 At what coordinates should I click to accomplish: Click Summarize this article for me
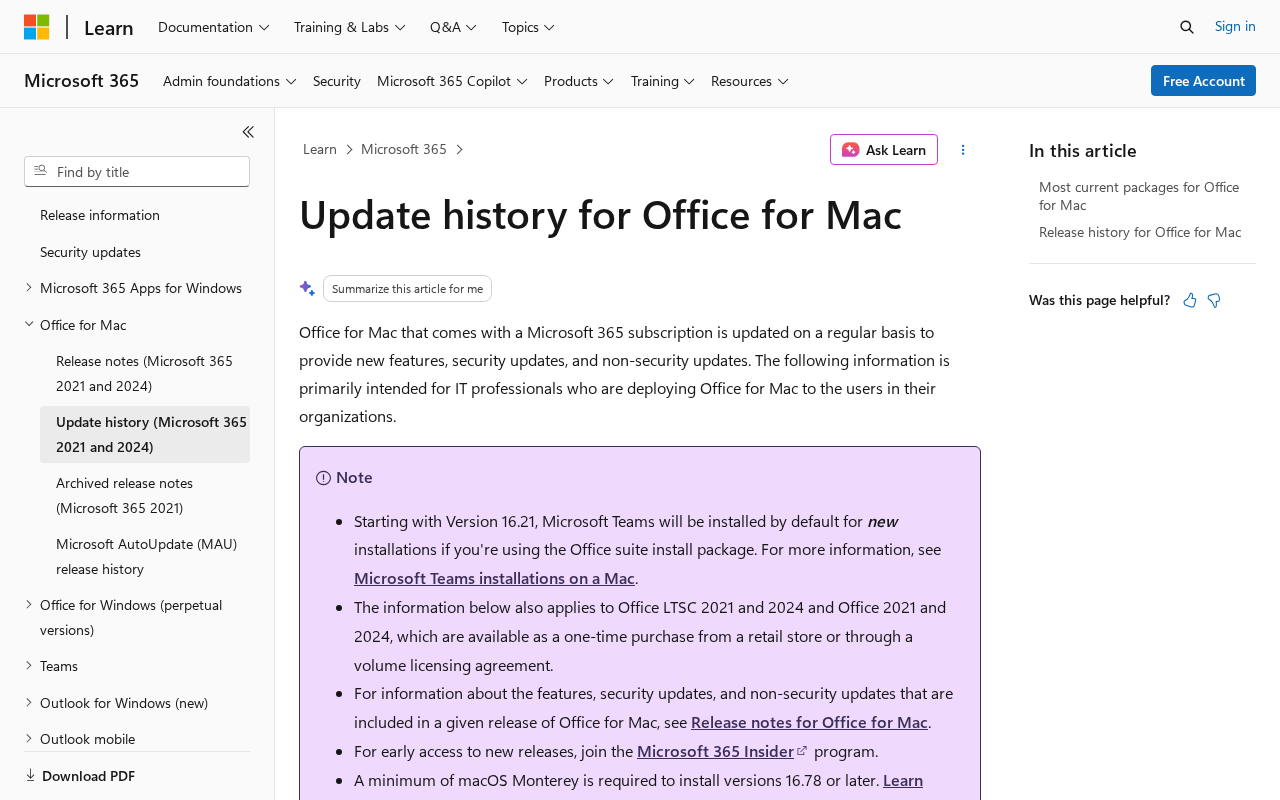point(407,288)
